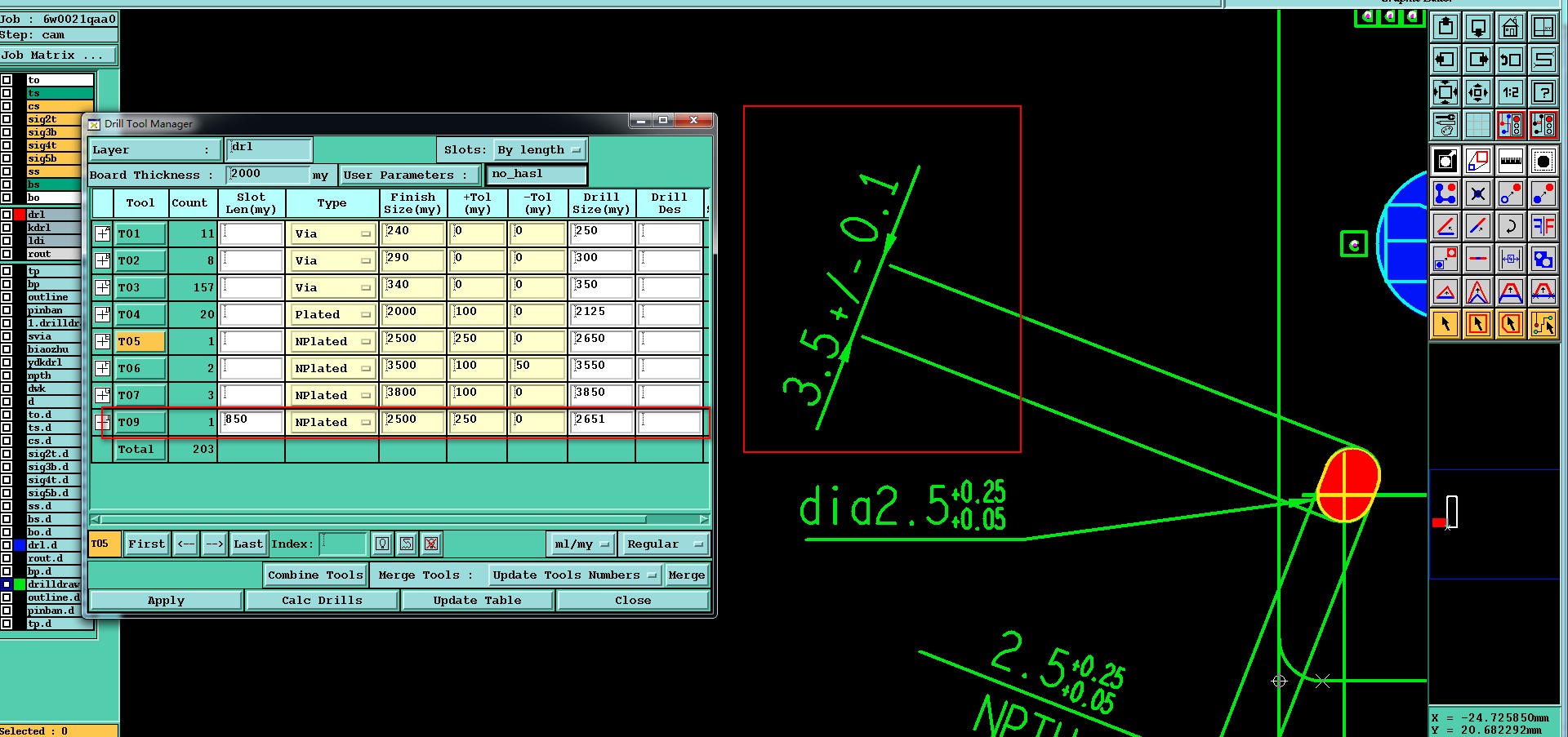
Task: Toggle checkbox beside sig2t layer
Action: [x=7, y=119]
